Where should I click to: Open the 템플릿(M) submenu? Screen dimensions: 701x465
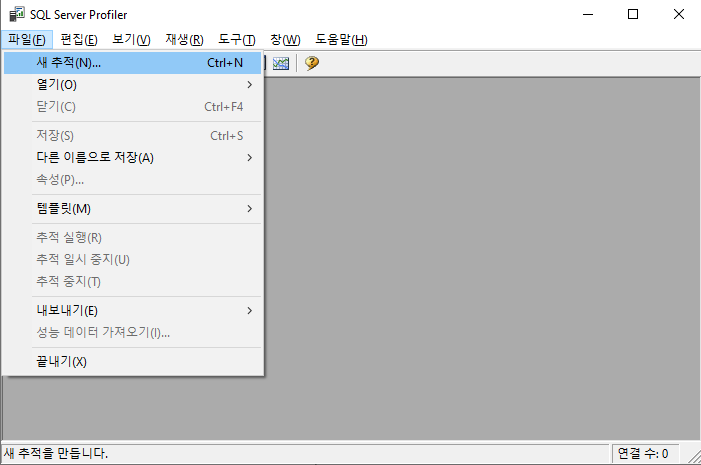pyautogui.click(x=132, y=209)
